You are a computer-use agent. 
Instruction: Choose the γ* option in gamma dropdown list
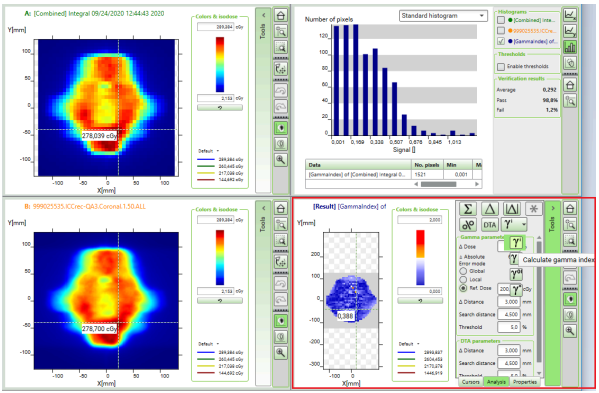click(516, 289)
